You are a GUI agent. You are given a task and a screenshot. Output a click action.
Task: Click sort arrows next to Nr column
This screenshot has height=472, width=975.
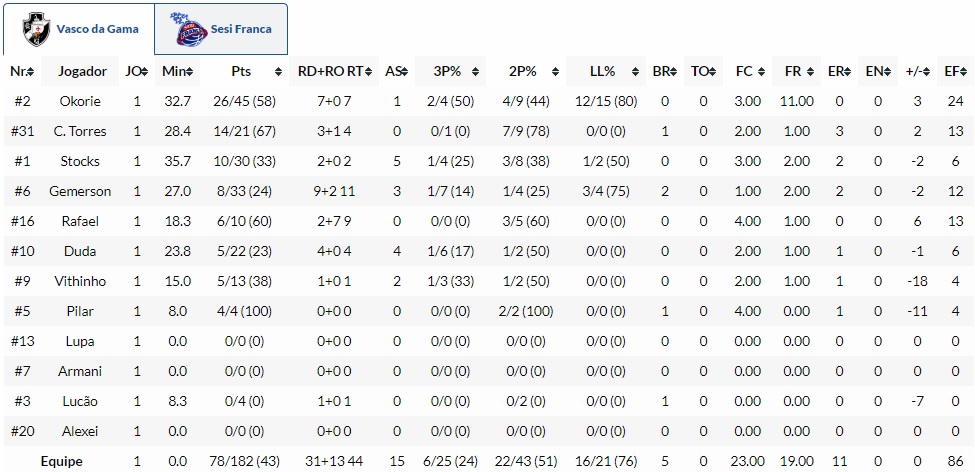[33, 72]
